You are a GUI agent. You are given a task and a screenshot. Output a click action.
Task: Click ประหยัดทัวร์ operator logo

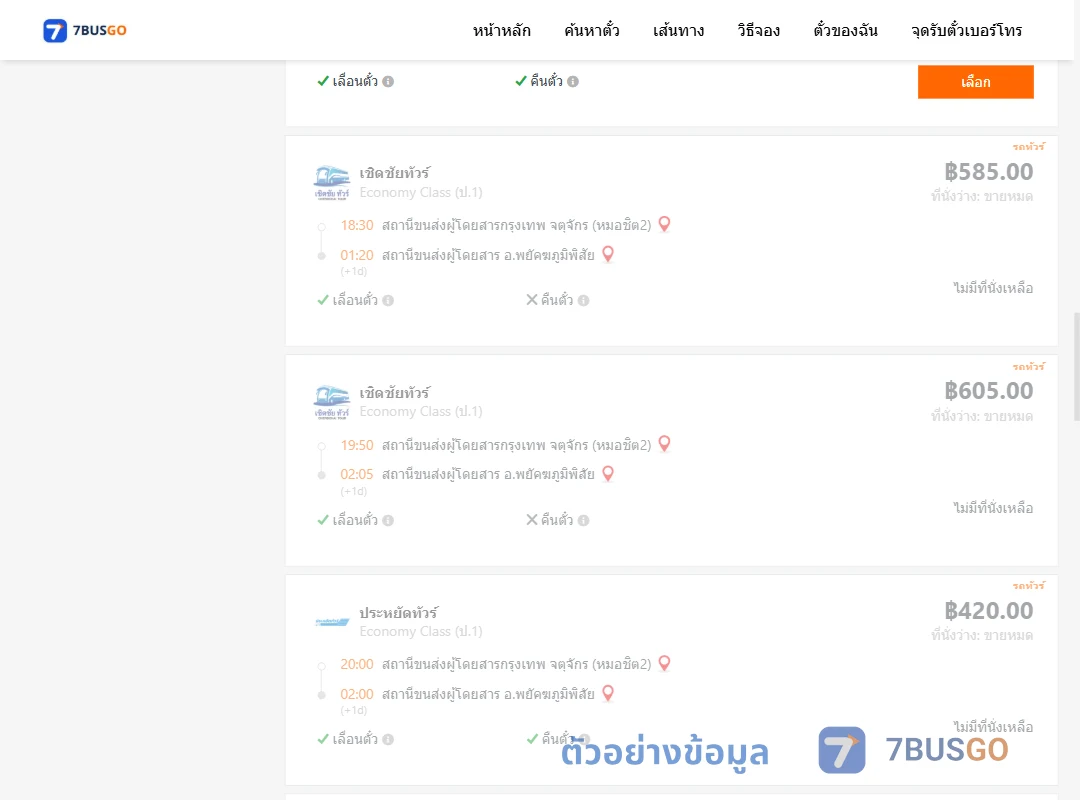332,622
